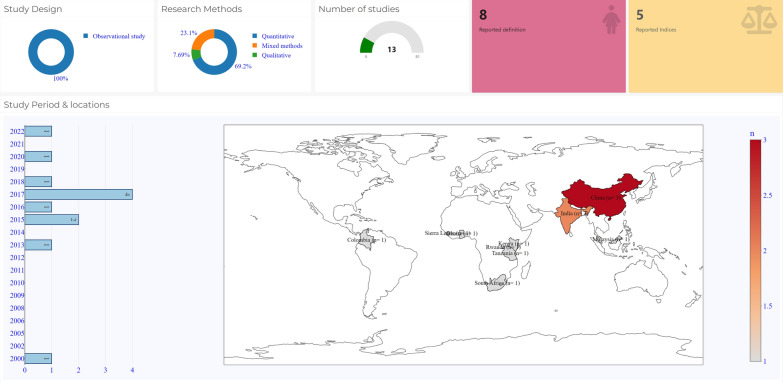Screen dimensions: 783x382
Task: Click South Africa on the map
Action: pyautogui.click(x=497, y=283)
